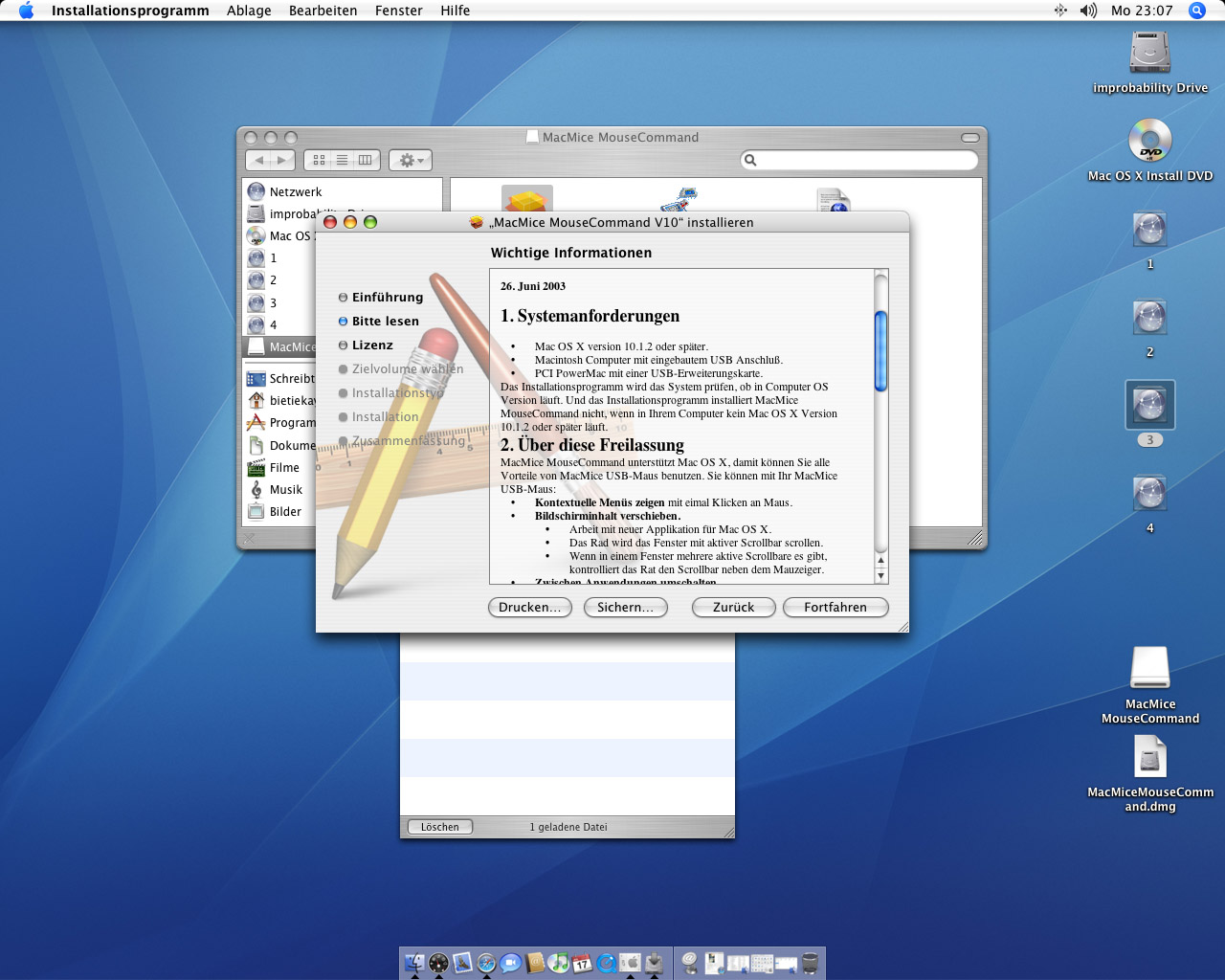Switch Finder to list view
The width and height of the screenshot is (1225, 980).
pyautogui.click(x=342, y=161)
